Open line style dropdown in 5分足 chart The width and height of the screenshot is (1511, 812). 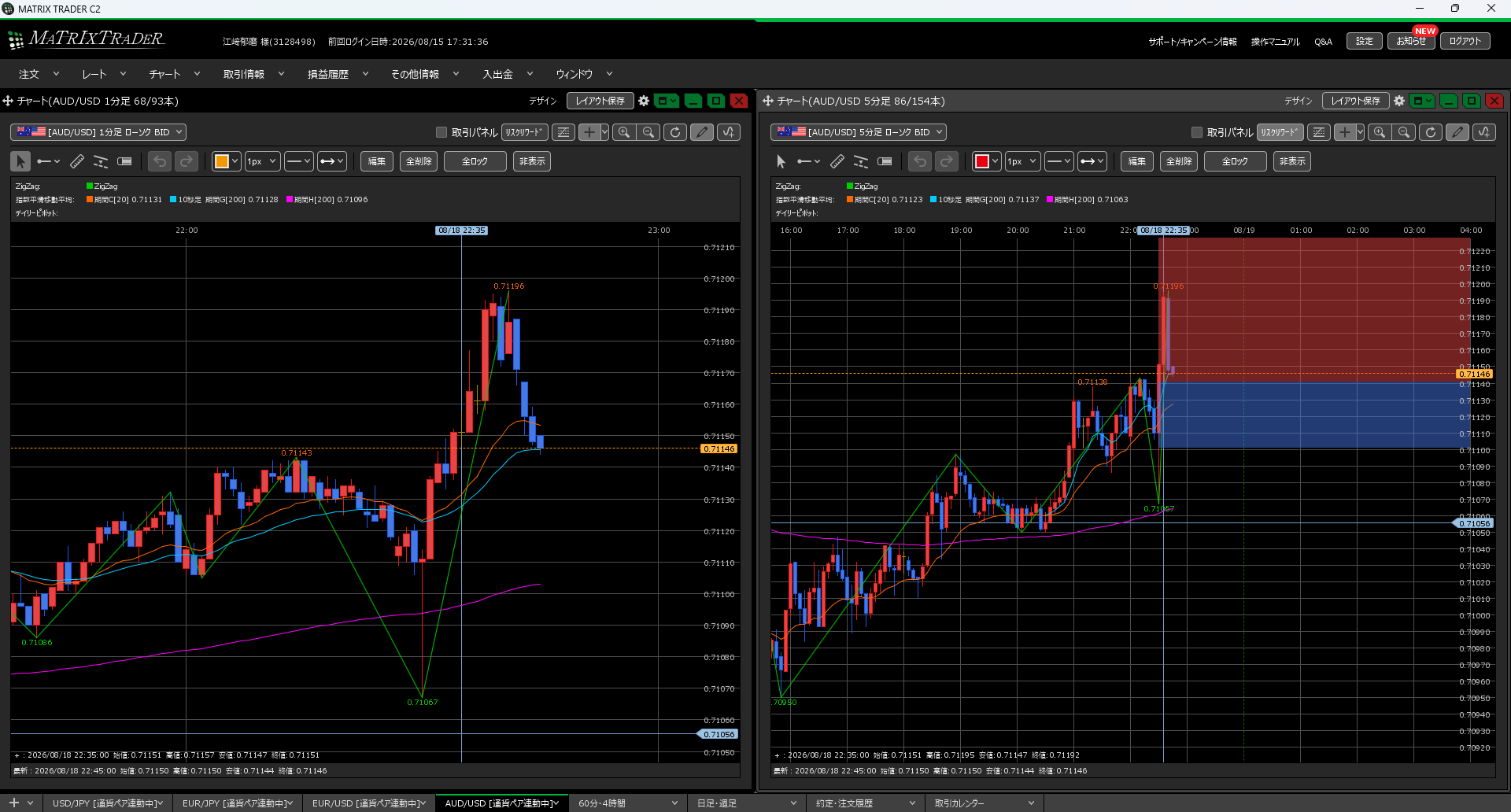click(1059, 161)
